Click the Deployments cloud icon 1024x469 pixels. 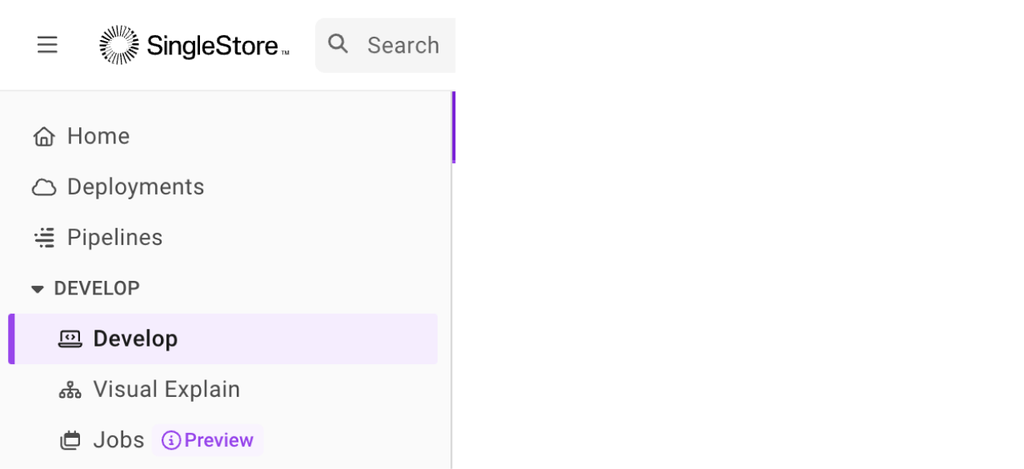pyautogui.click(x=44, y=187)
